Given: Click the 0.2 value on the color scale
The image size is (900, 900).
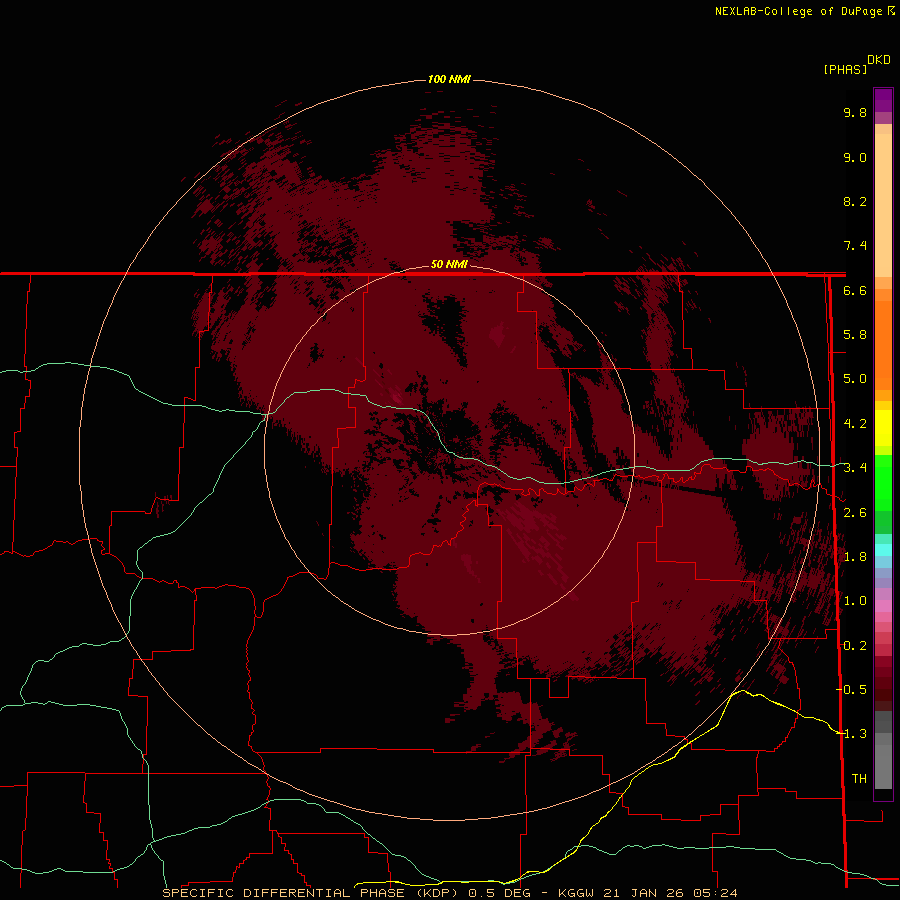Looking at the screenshot, I should 855,646.
